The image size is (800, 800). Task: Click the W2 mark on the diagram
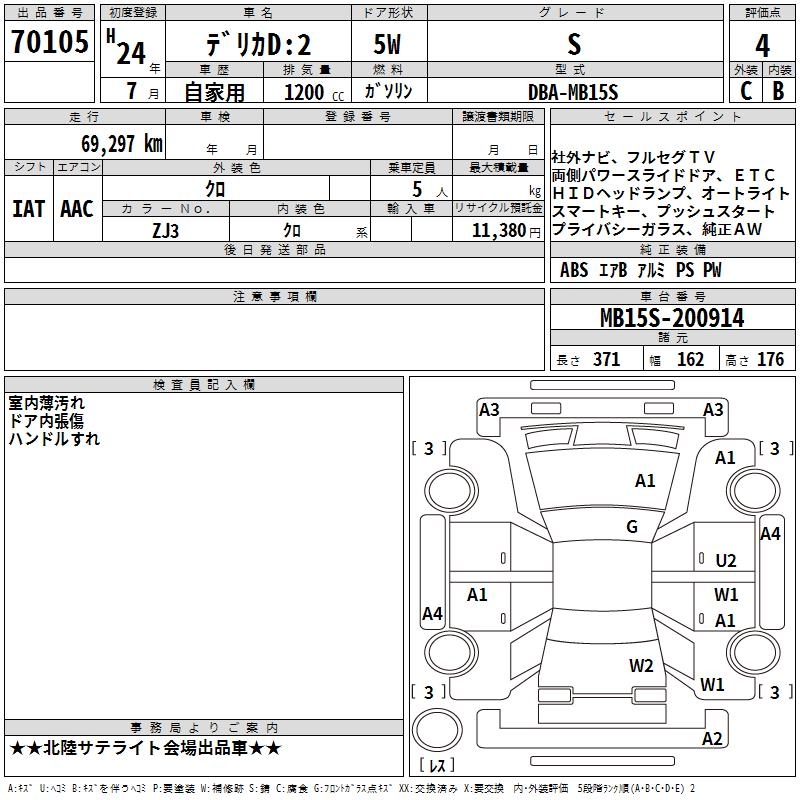[x=641, y=665]
